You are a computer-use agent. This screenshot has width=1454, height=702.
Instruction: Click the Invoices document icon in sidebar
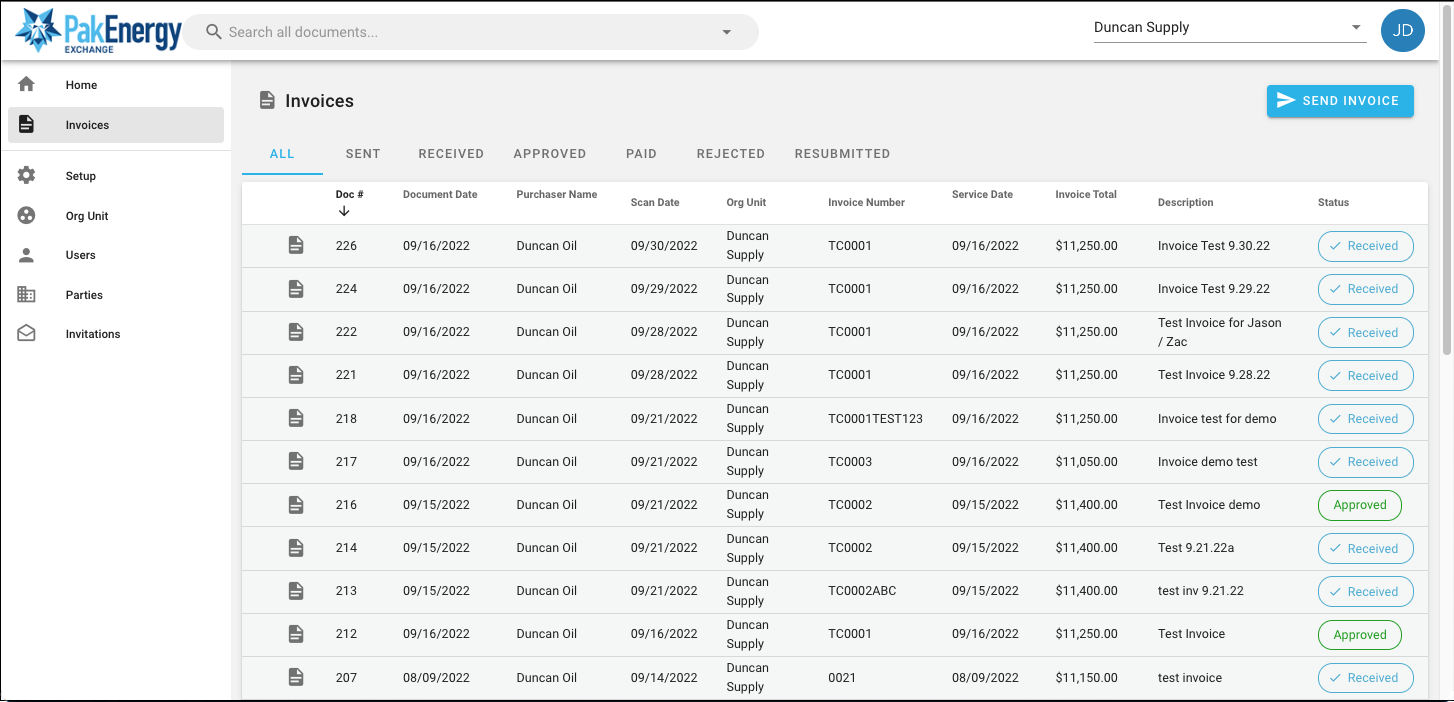[27, 125]
